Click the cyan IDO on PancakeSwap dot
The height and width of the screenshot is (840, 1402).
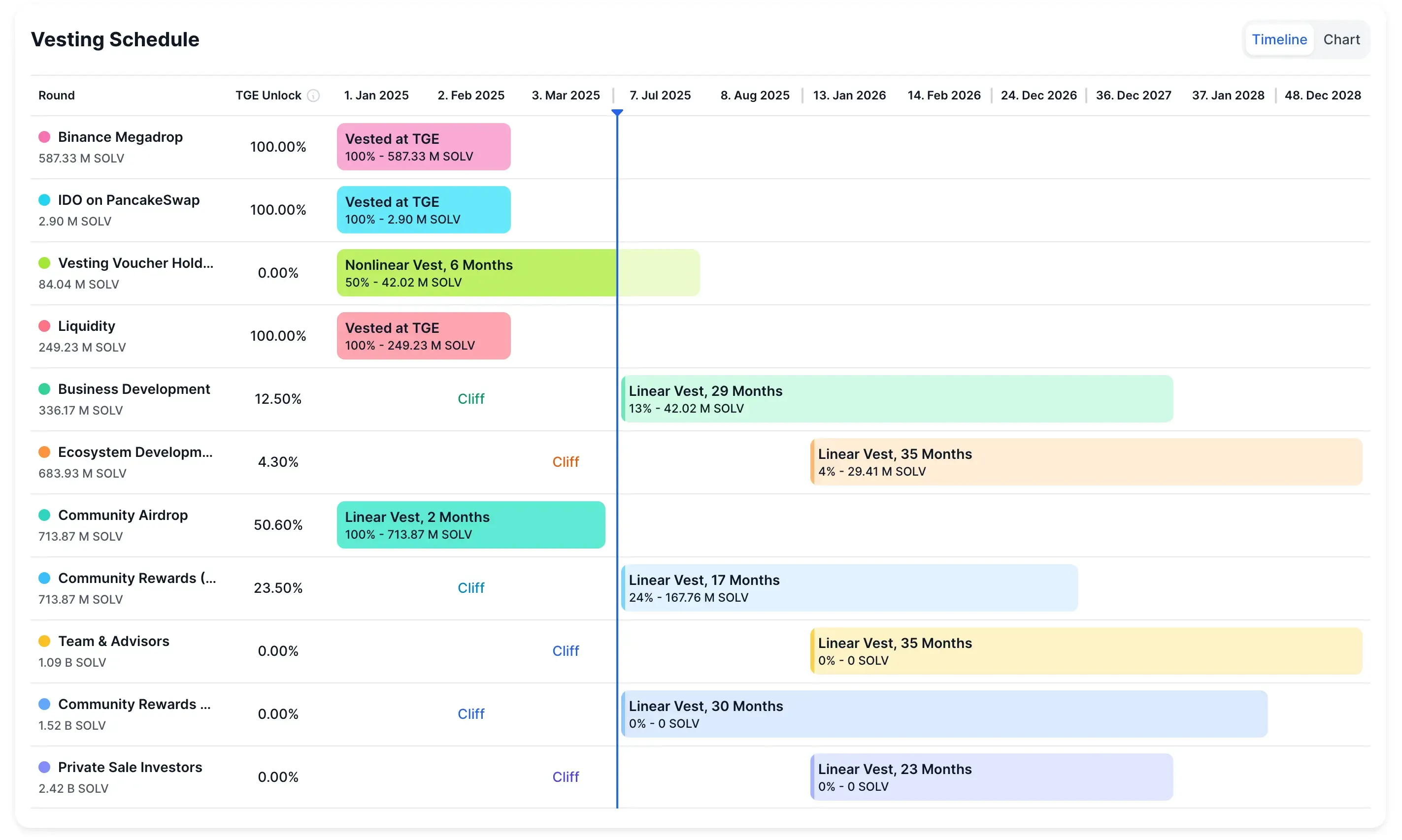[x=44, y=200]
